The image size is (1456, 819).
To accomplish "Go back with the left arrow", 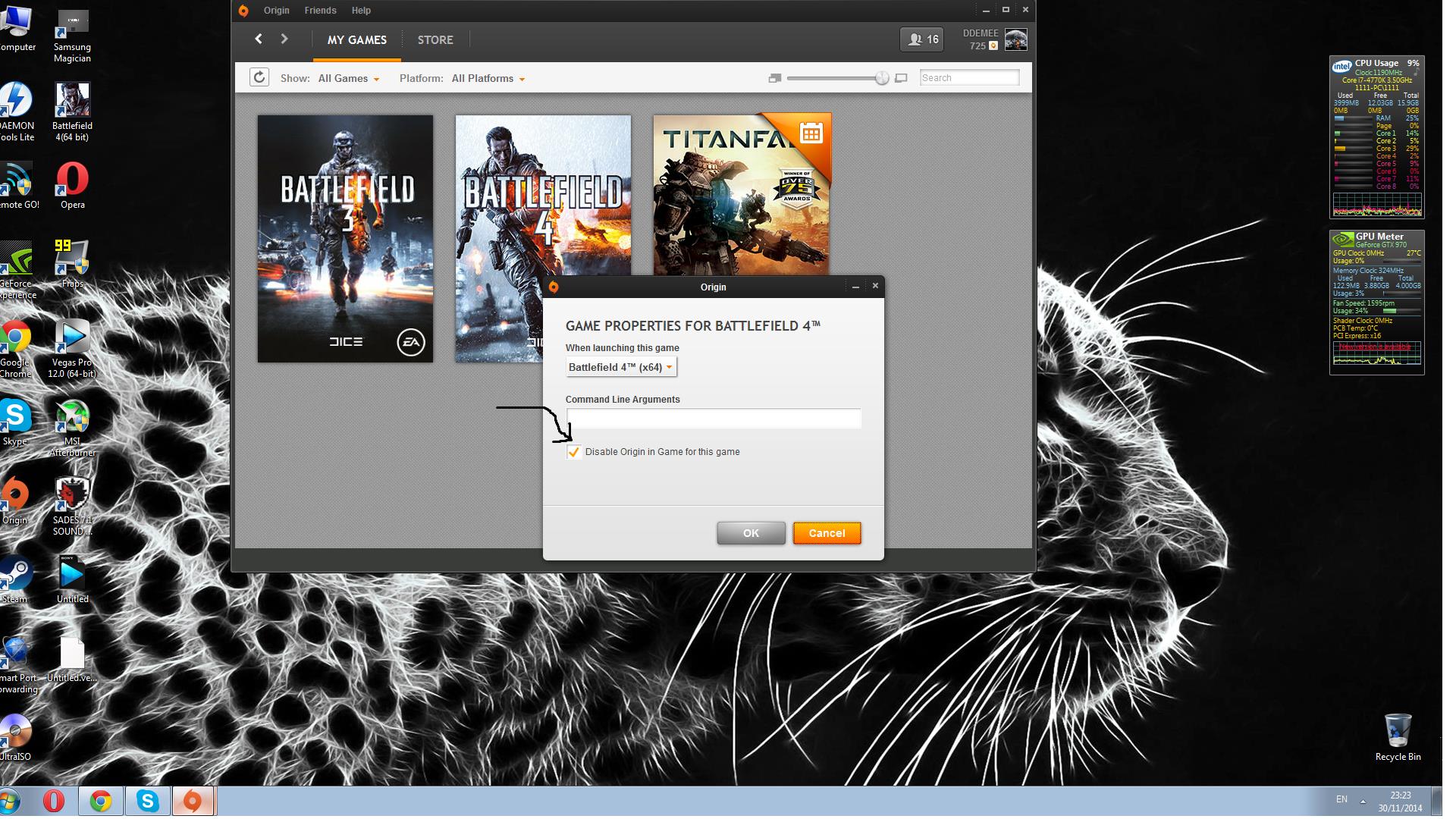I will [259, 39].
